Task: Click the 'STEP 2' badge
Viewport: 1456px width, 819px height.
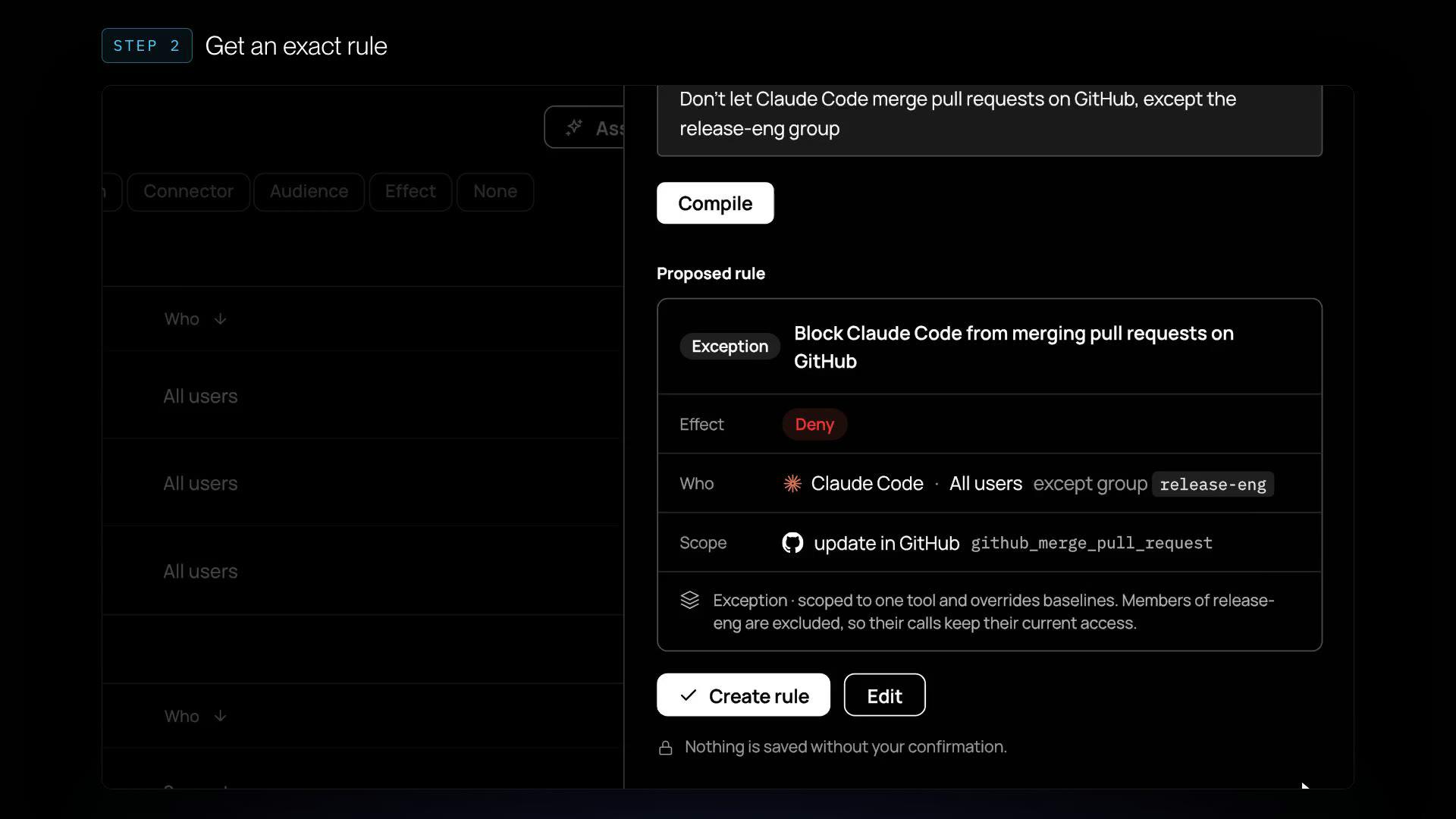Action: click(147, 45)
